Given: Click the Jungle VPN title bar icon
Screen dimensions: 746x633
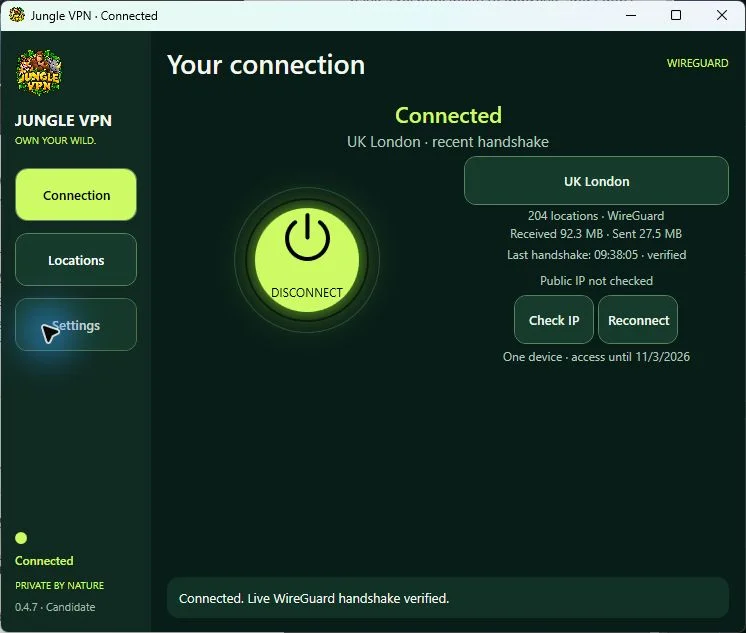Looking at the screenshot, I should click(17, 15).
